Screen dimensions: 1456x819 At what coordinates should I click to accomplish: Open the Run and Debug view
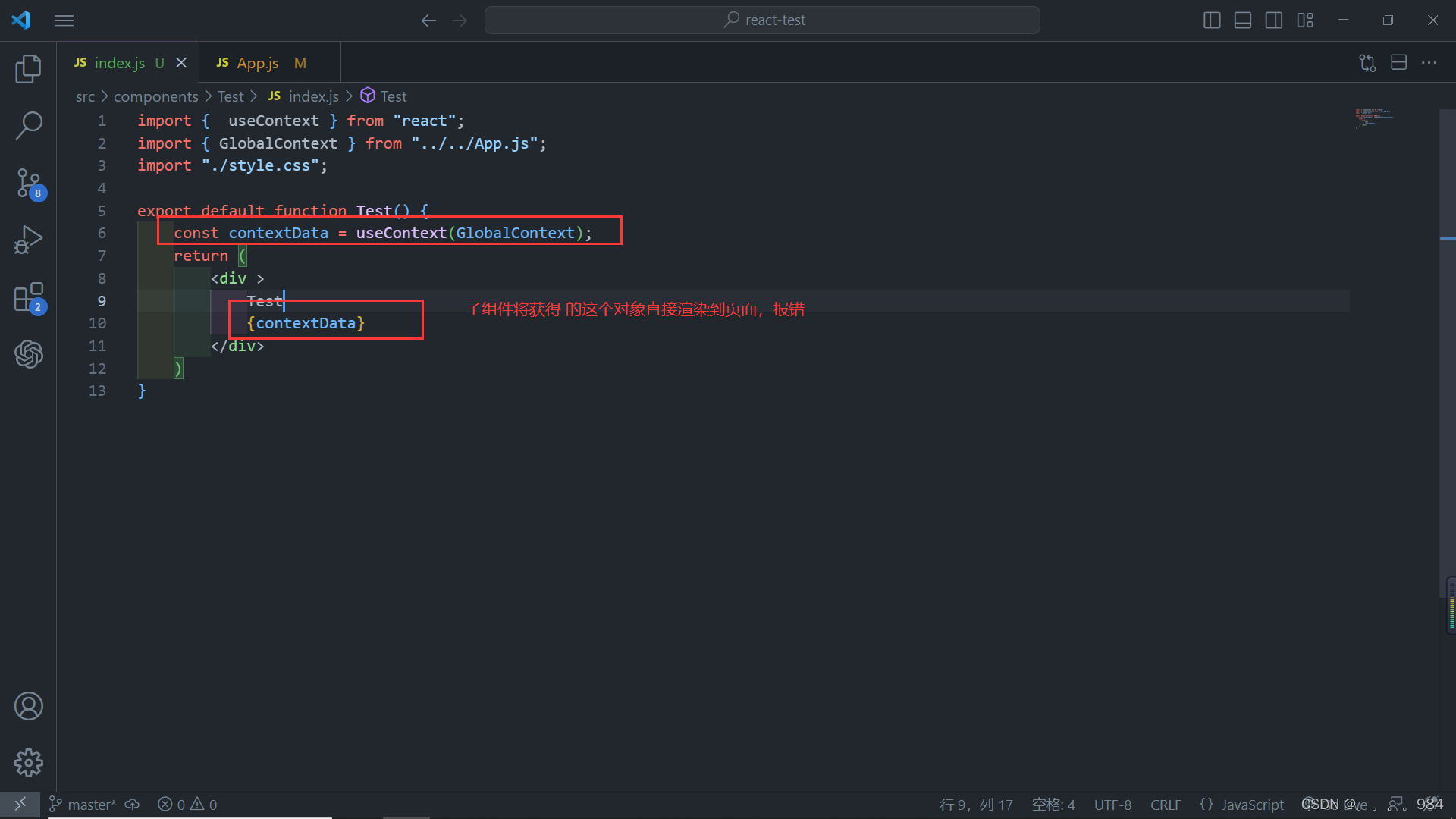point(28,240)
